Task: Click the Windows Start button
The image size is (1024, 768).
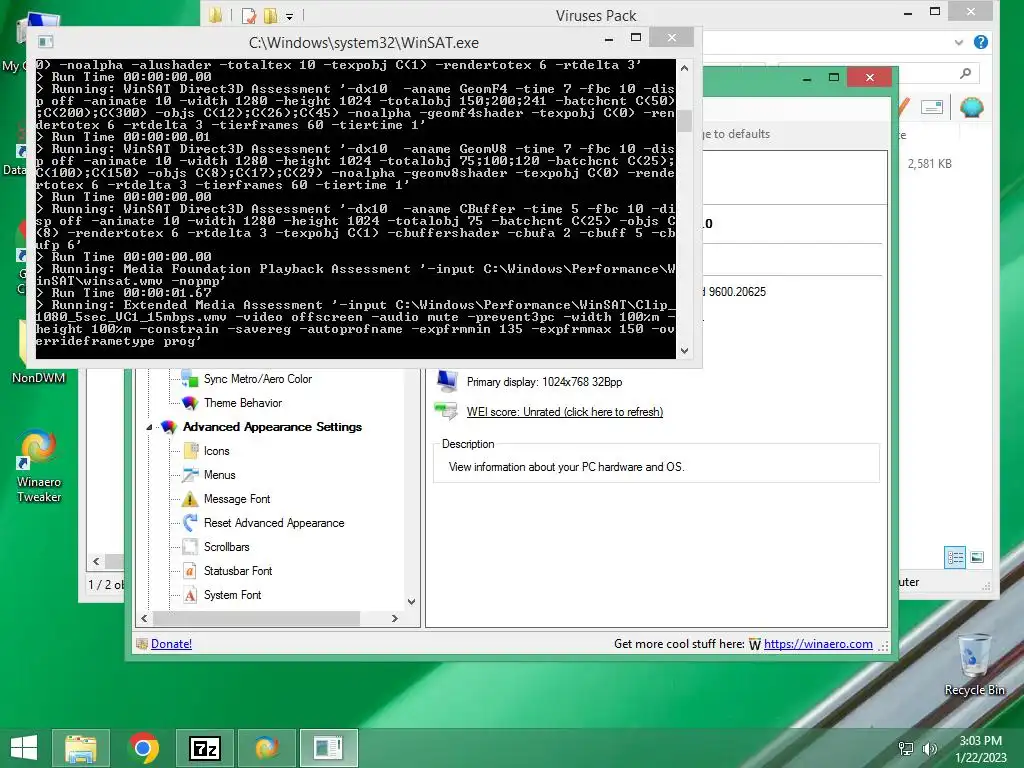Action: [24, 748]
